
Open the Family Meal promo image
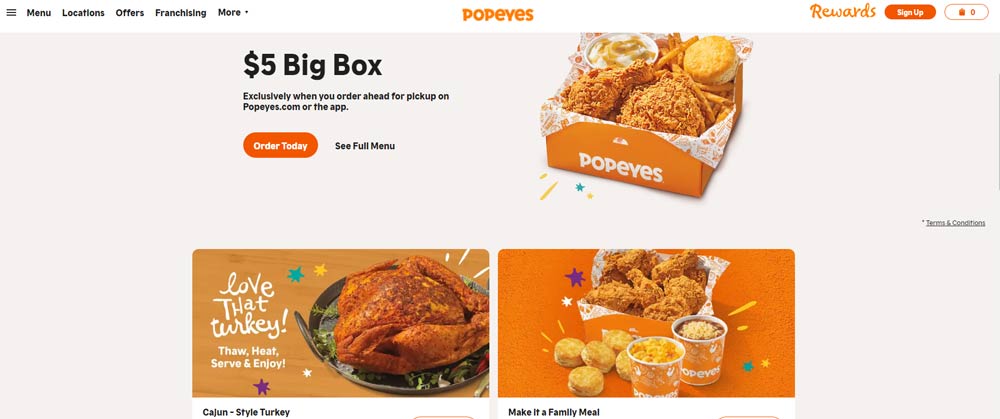[646, 323]
